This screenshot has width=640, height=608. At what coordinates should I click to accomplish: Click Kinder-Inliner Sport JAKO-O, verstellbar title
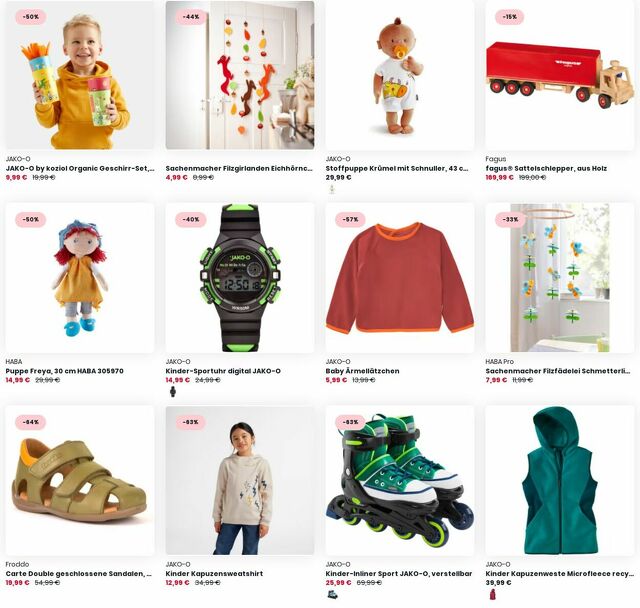[x=399, y=573]
